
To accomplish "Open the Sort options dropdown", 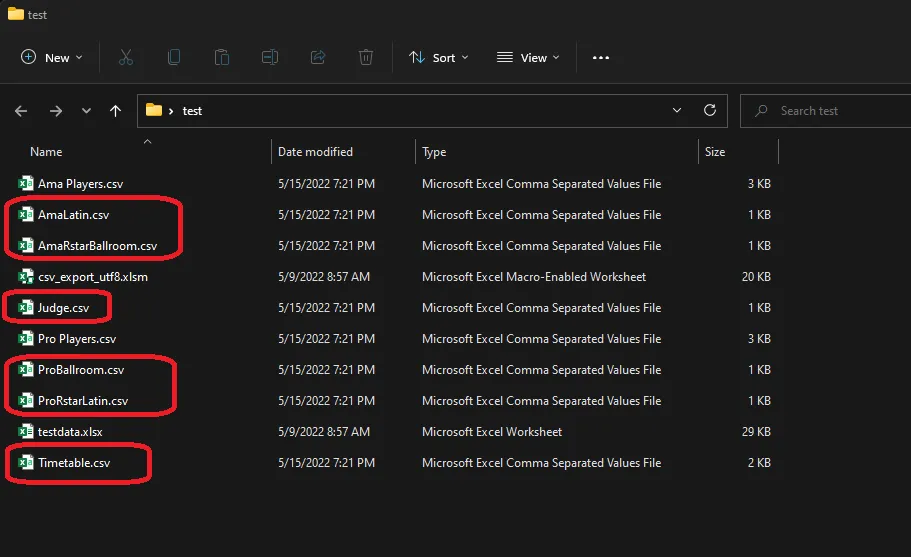I will coord(439,58).
